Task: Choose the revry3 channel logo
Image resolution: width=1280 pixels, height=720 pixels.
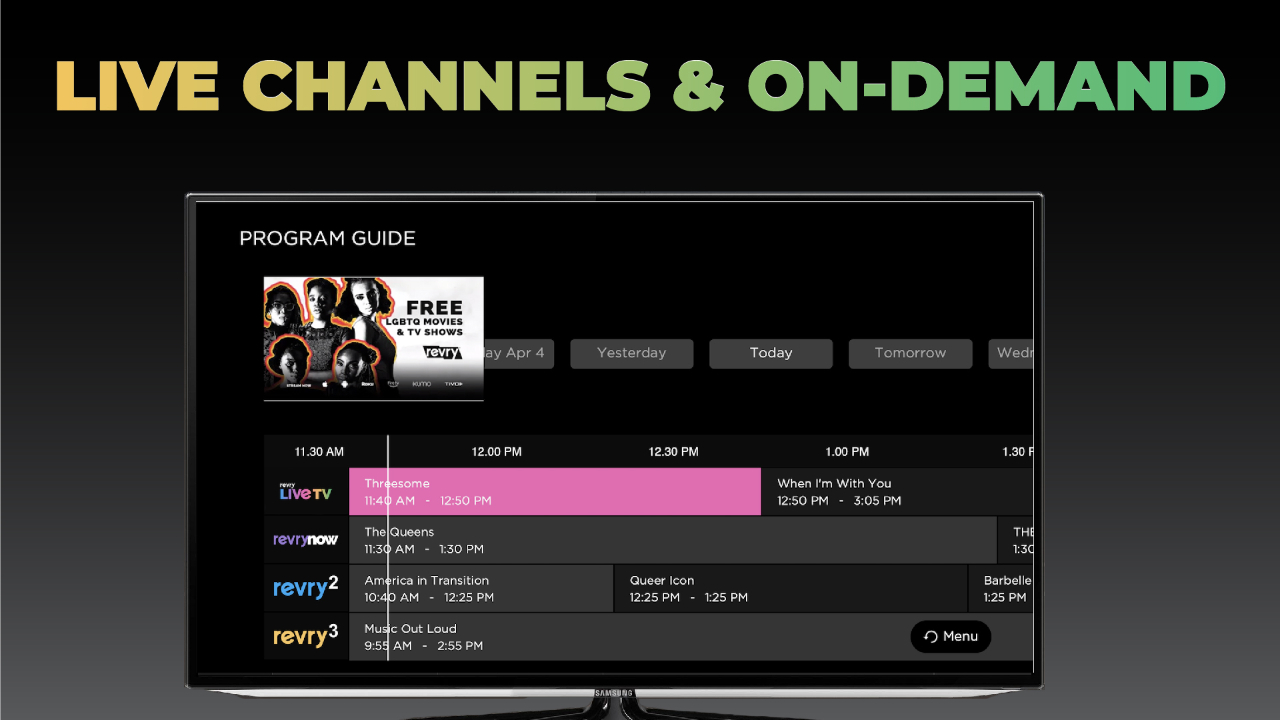Action: 305,636
